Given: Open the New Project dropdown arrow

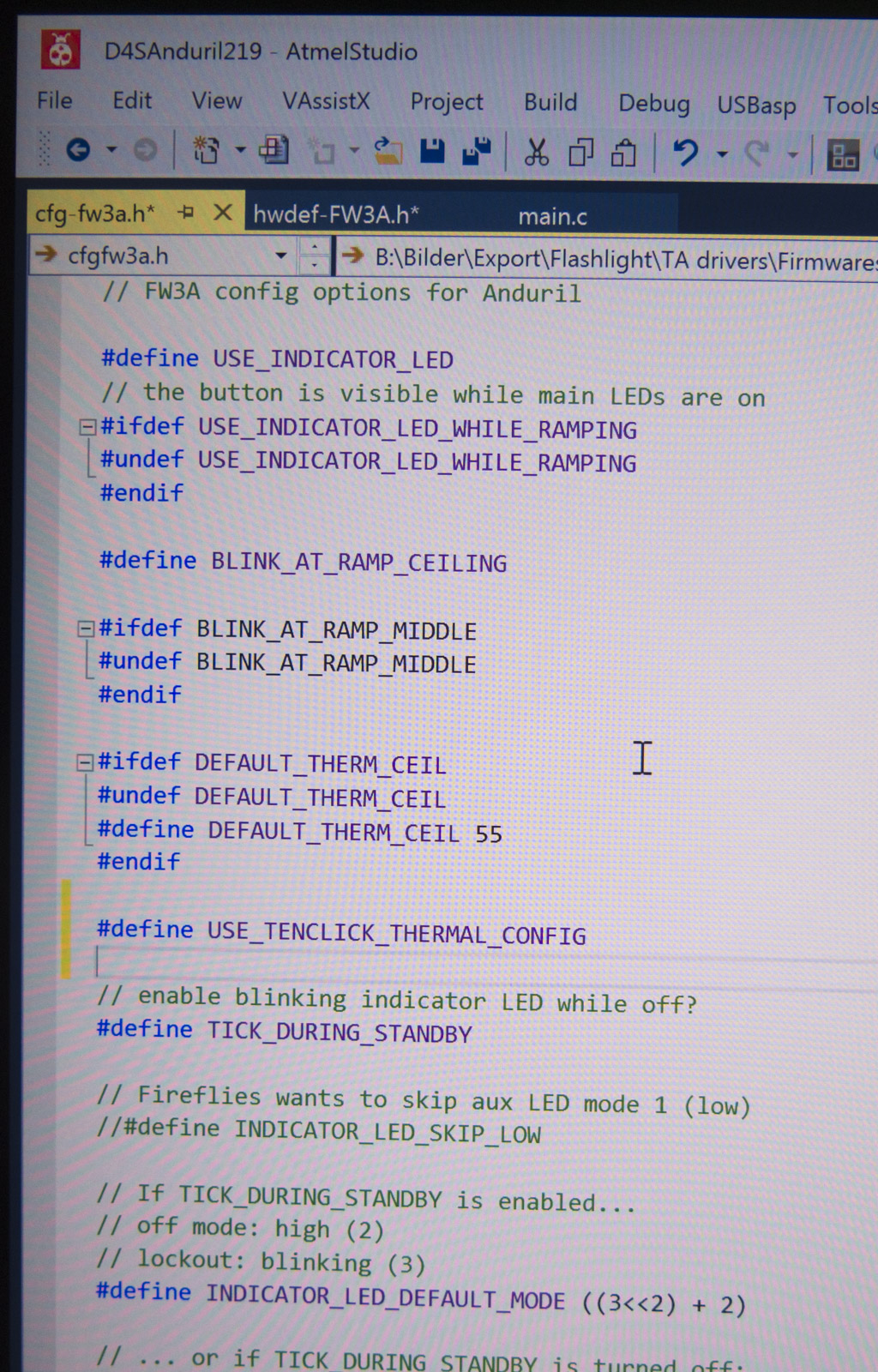Looking at the screenshot, I should [240, 151].
